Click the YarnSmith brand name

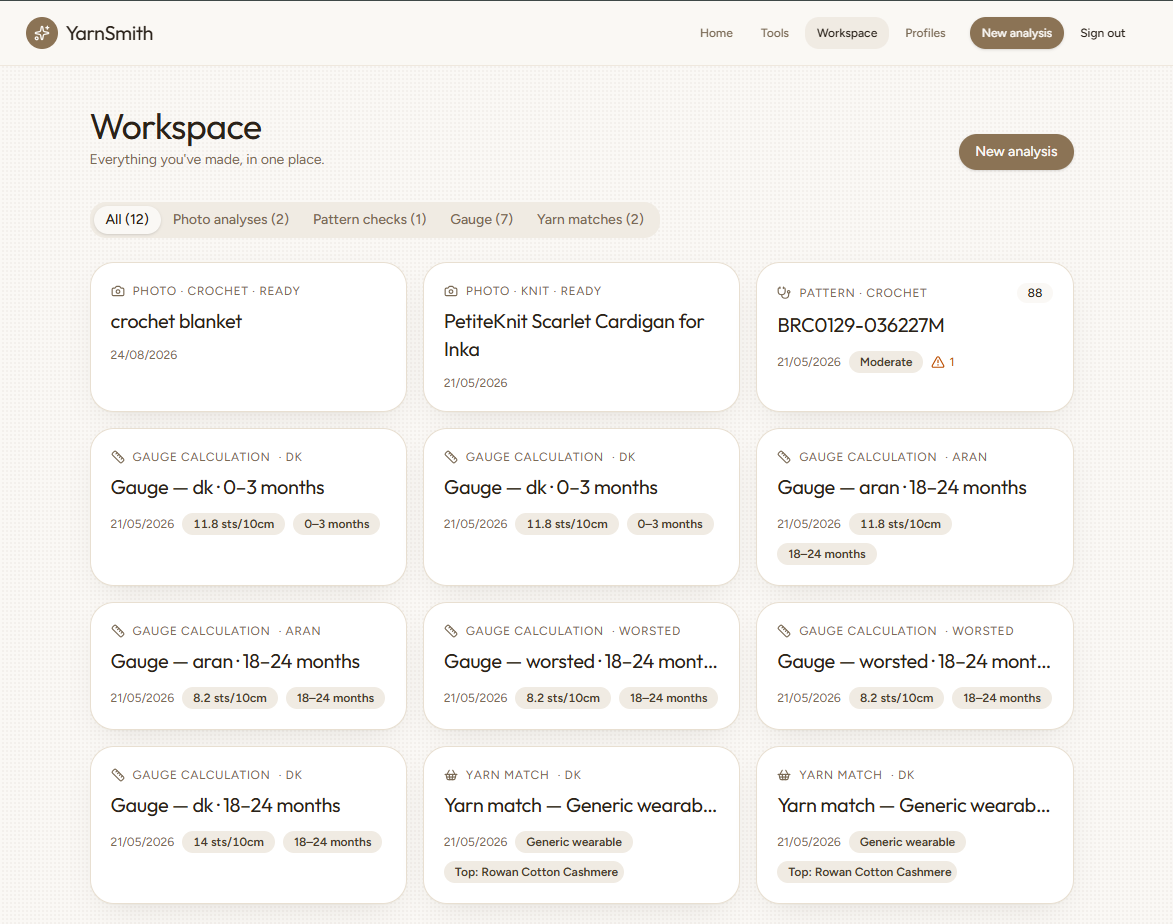[109, 33]
